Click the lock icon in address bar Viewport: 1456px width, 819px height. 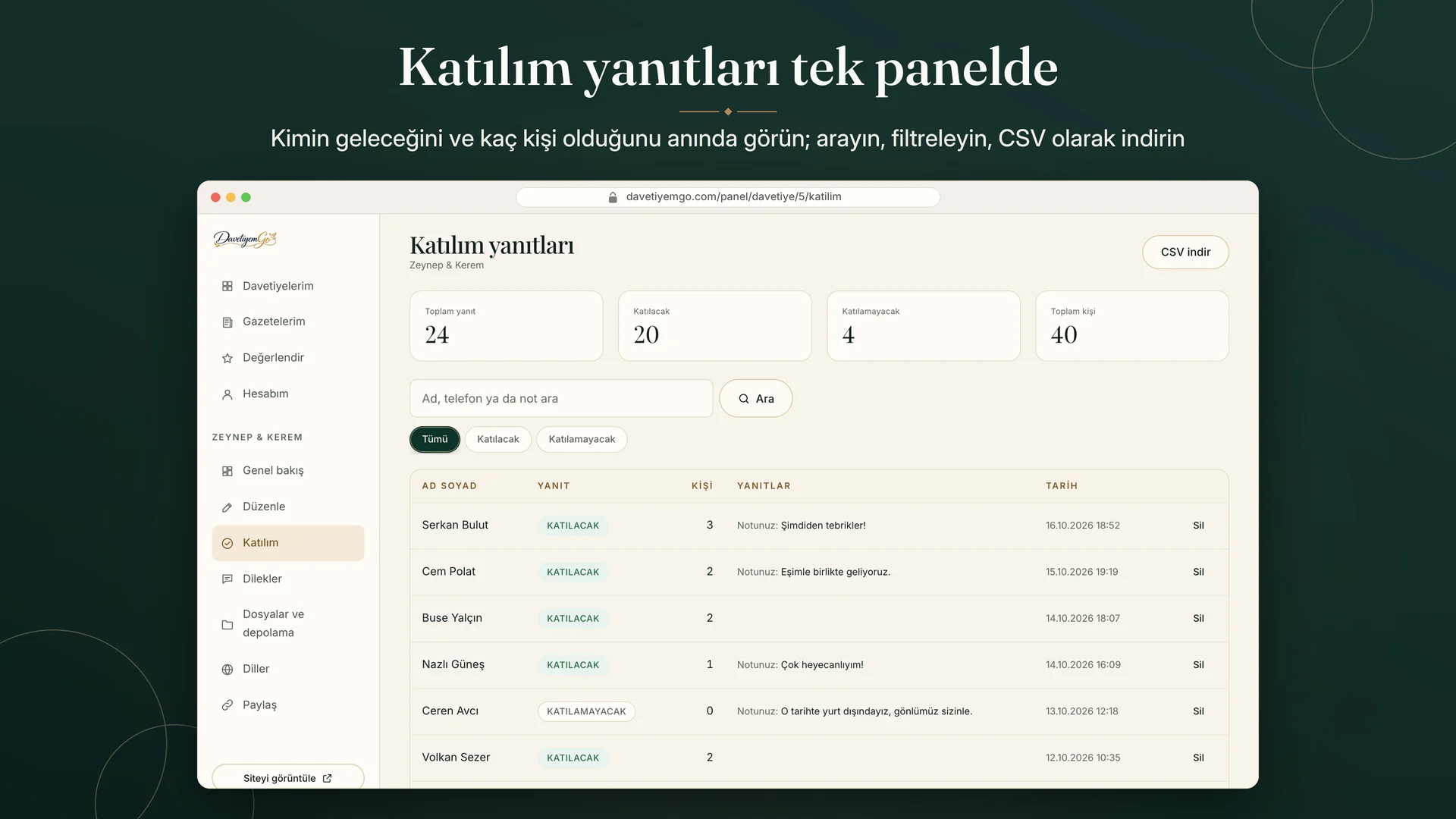[x=613, y=197]
